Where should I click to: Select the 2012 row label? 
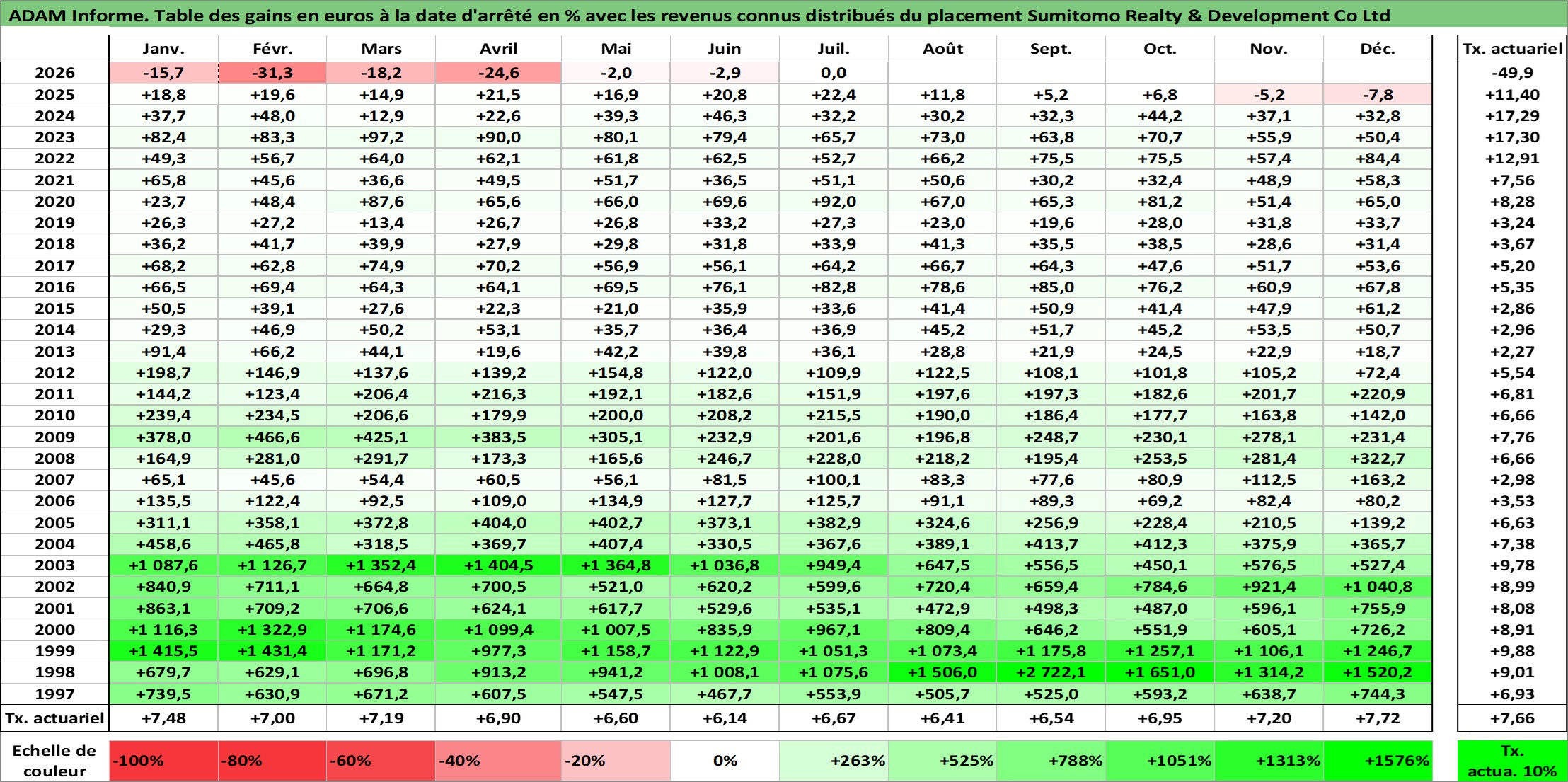(55, 373)
